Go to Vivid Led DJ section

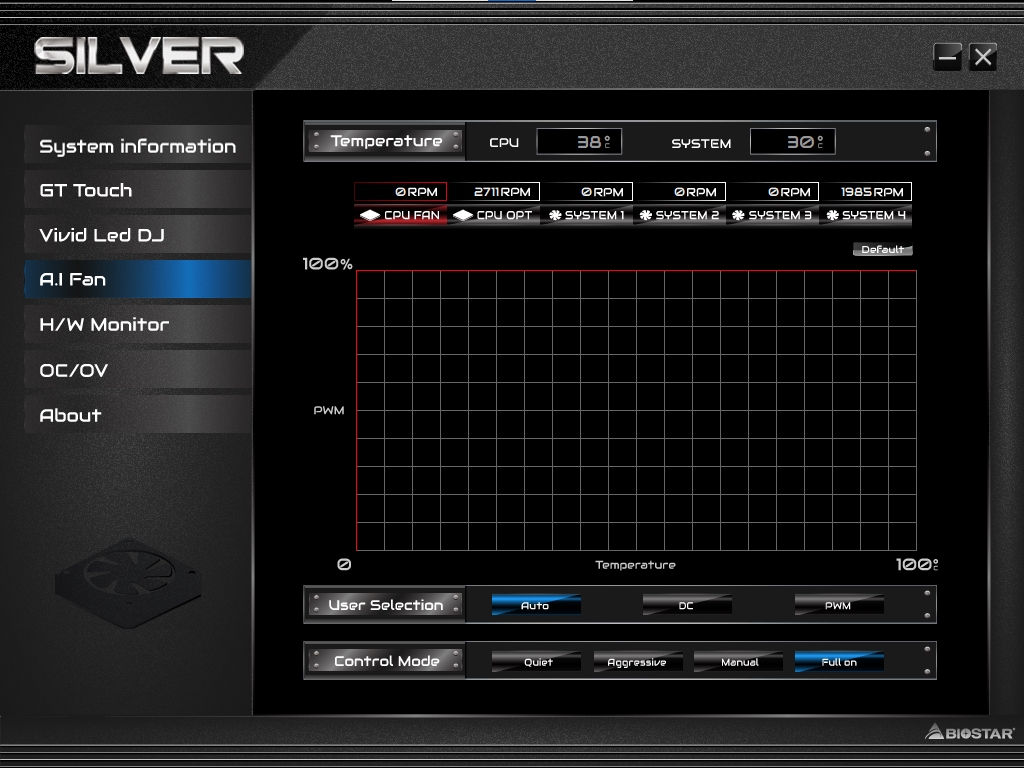138,234
